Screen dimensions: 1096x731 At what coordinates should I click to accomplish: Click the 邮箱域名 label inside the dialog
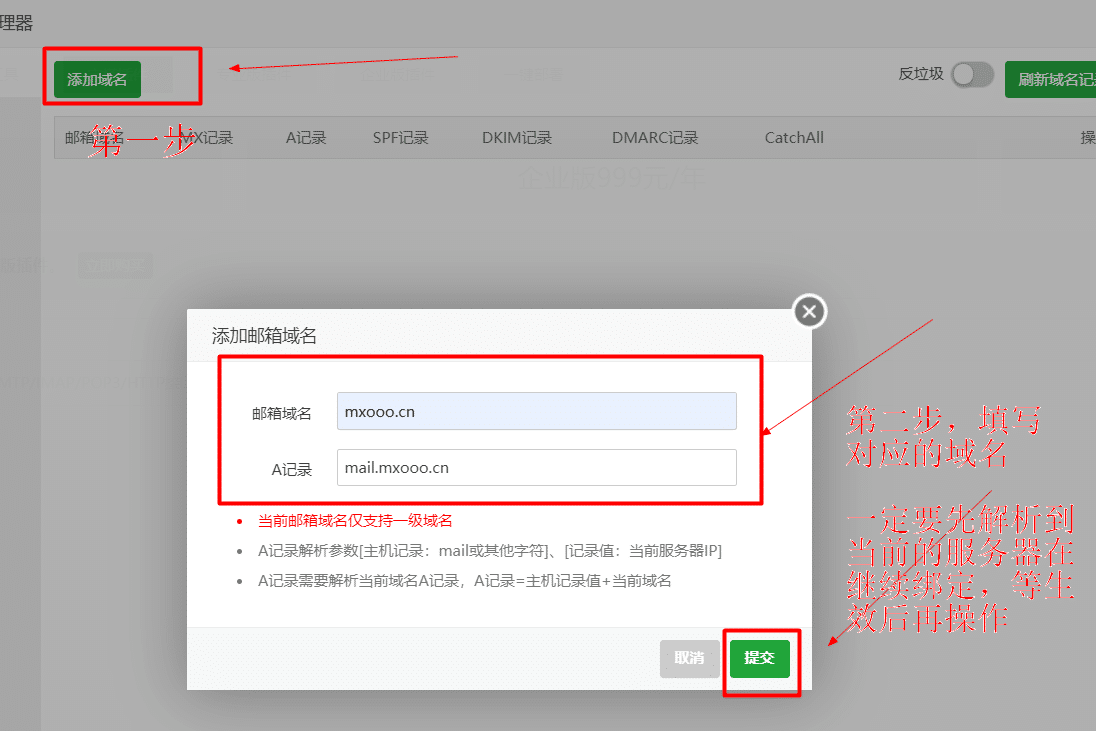click(x=281, y=413)
